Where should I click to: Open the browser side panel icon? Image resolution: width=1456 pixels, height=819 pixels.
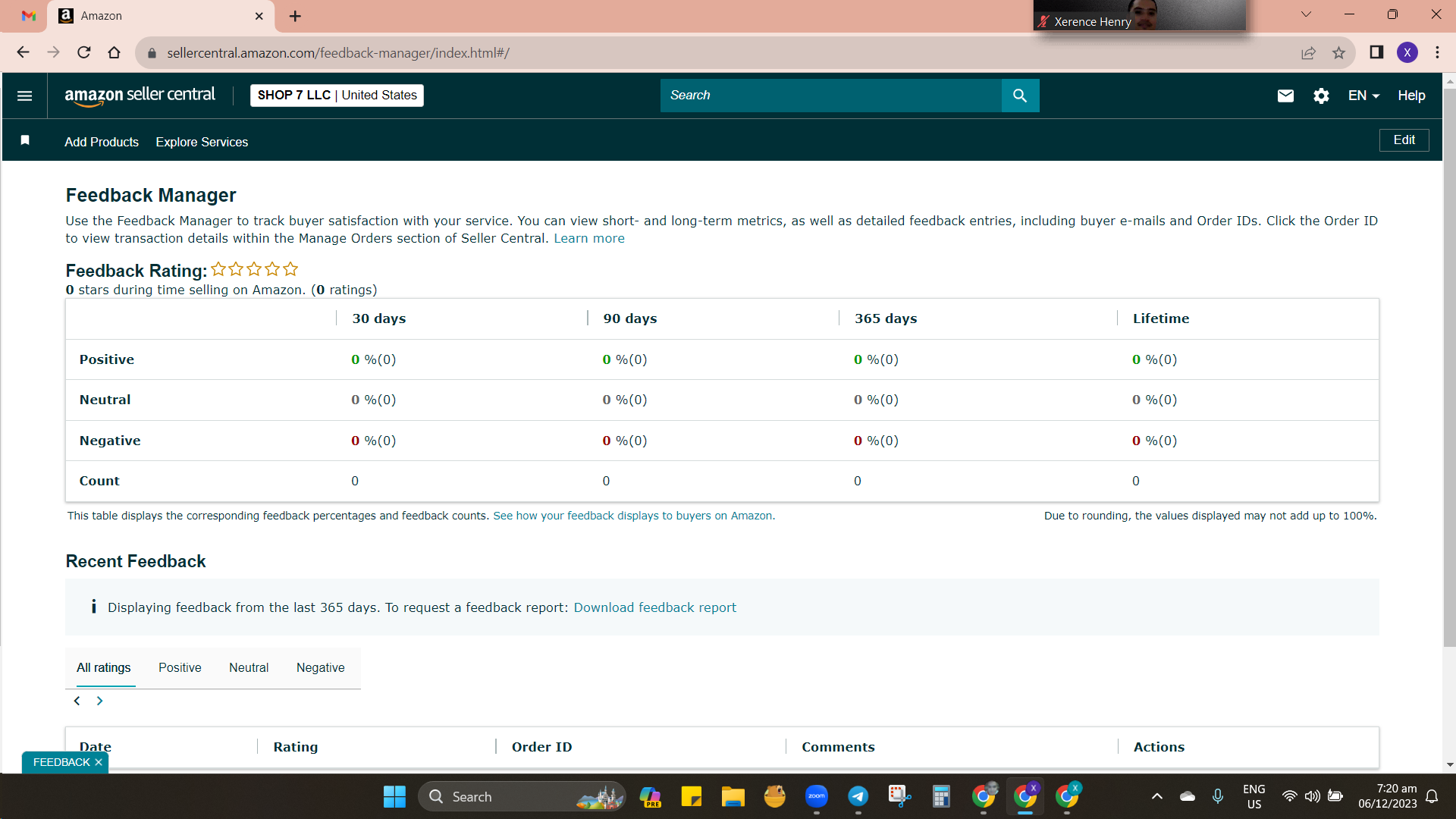[1376, 52]
